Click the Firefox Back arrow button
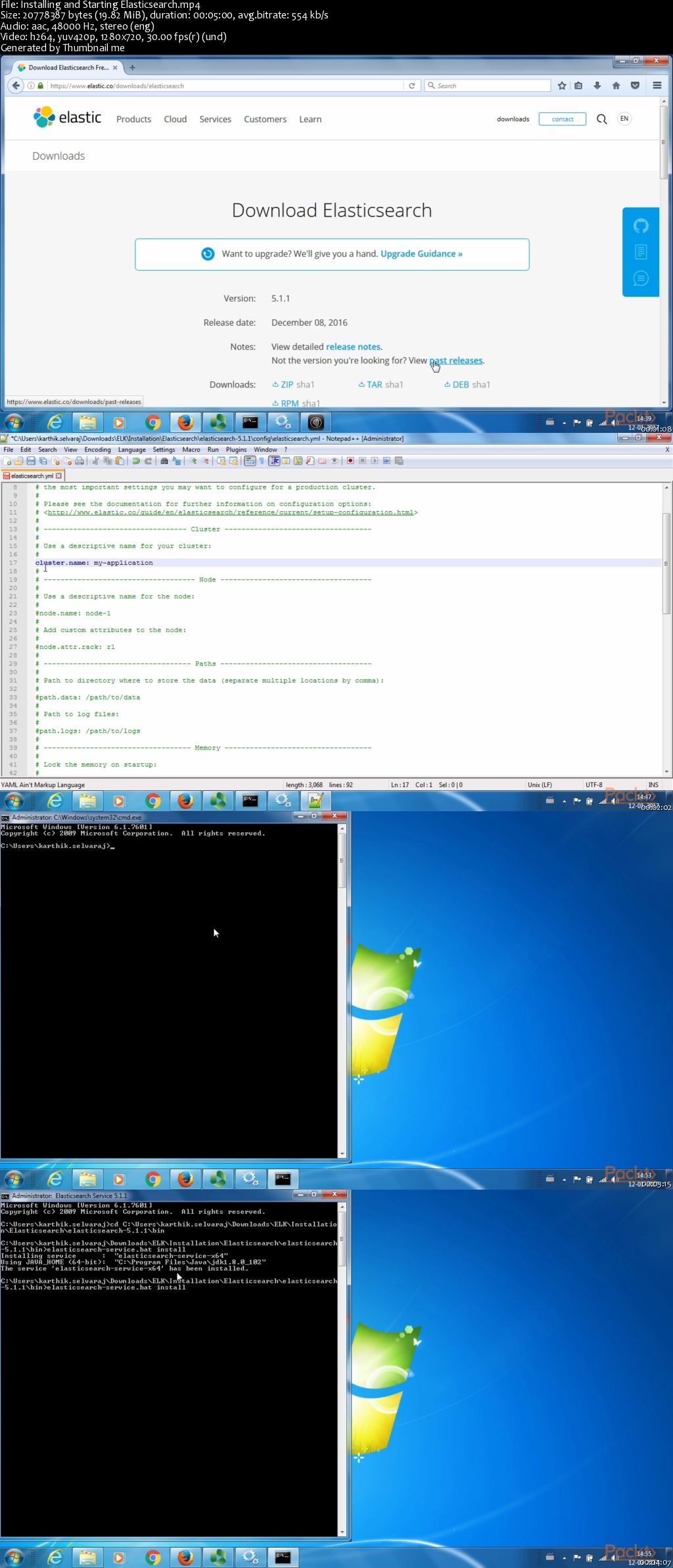 16,85
